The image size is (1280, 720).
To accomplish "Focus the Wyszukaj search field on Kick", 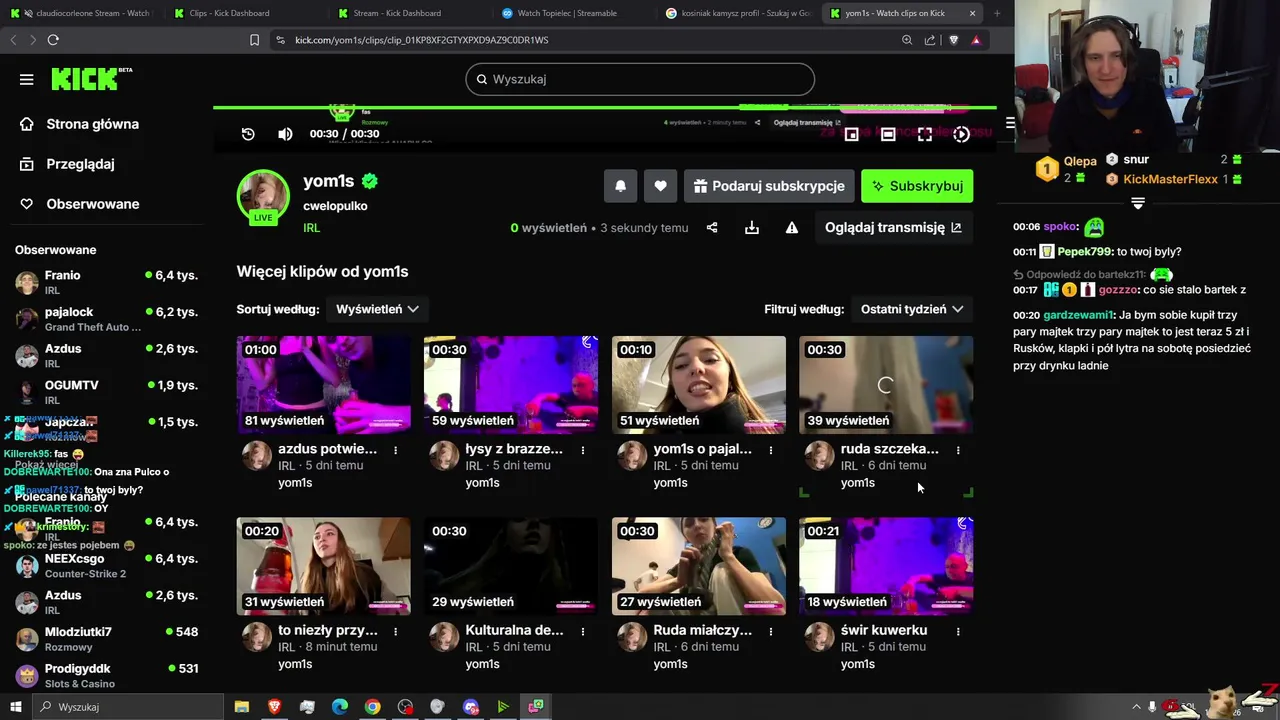I will click(640, 79).
